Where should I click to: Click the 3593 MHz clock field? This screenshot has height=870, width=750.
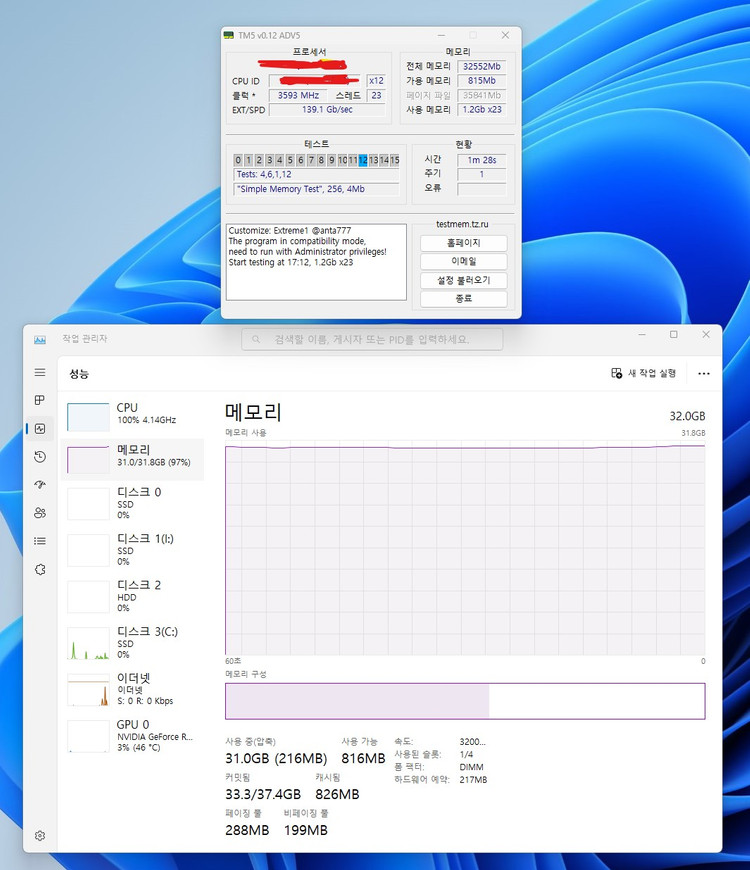coord(298,95)
